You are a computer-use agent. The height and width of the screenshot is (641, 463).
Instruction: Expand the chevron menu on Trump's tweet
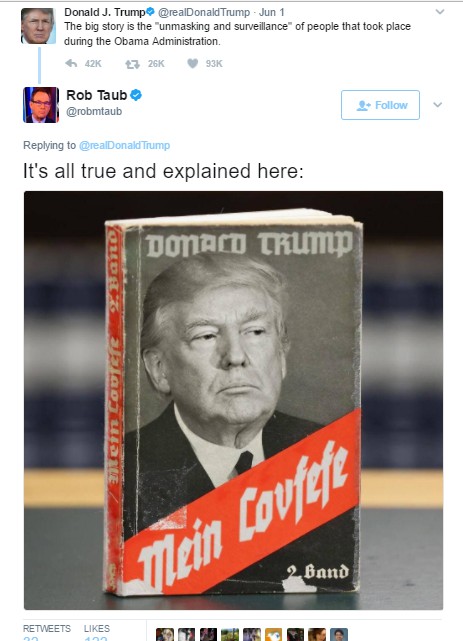pos(440,12)
